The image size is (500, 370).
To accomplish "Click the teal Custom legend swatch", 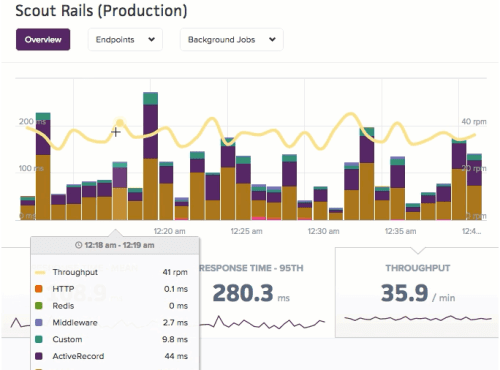I will [x=39, y=339].
